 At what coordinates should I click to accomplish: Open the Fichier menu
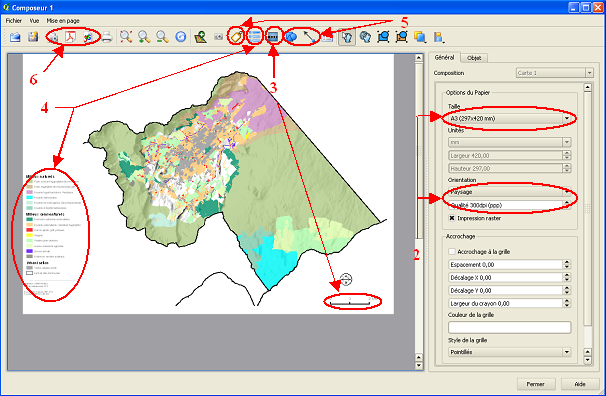(x=14, y=20)
